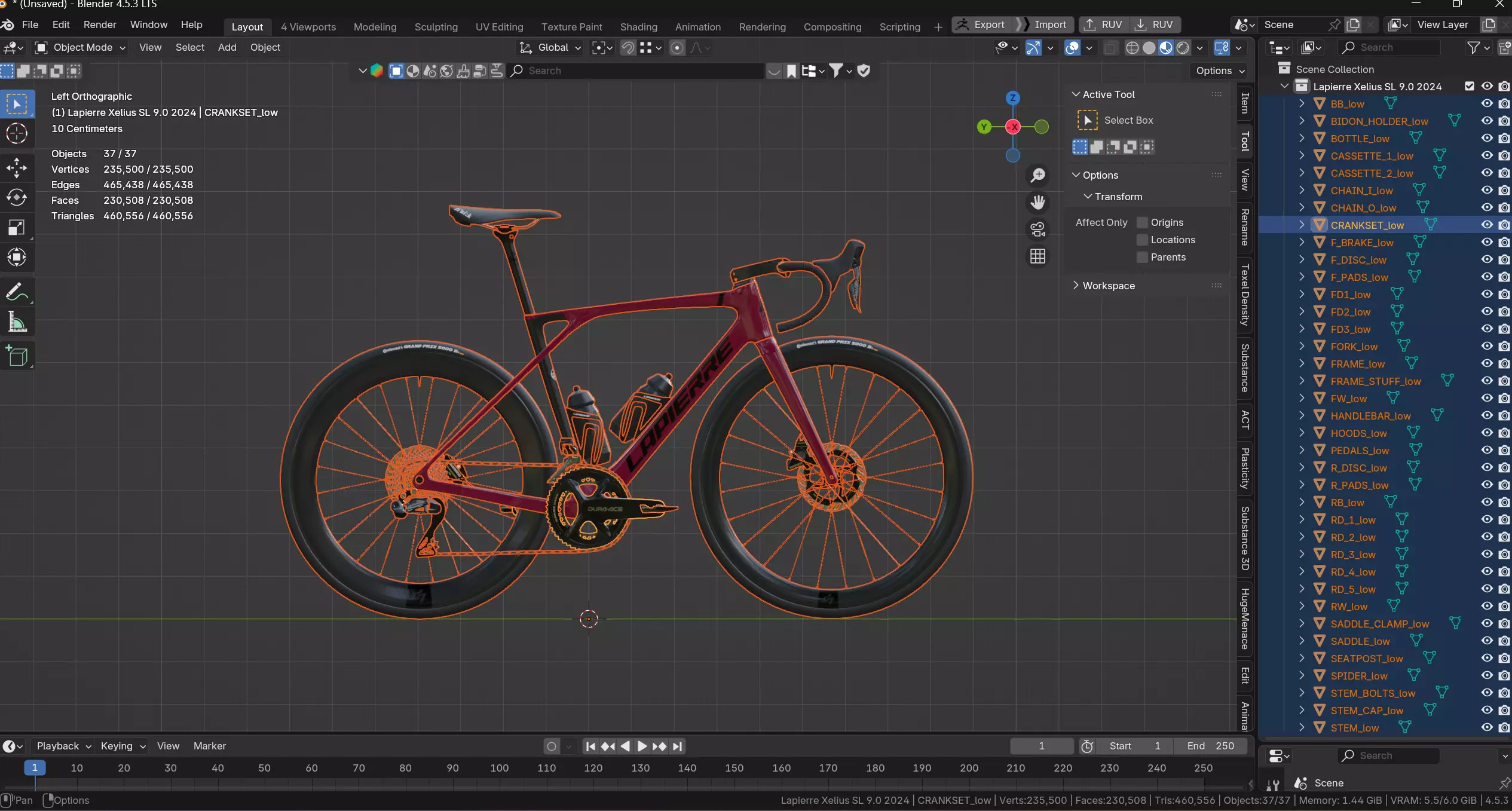
Task: Select the Add Cube tool
Action: [x=17, y=356]
